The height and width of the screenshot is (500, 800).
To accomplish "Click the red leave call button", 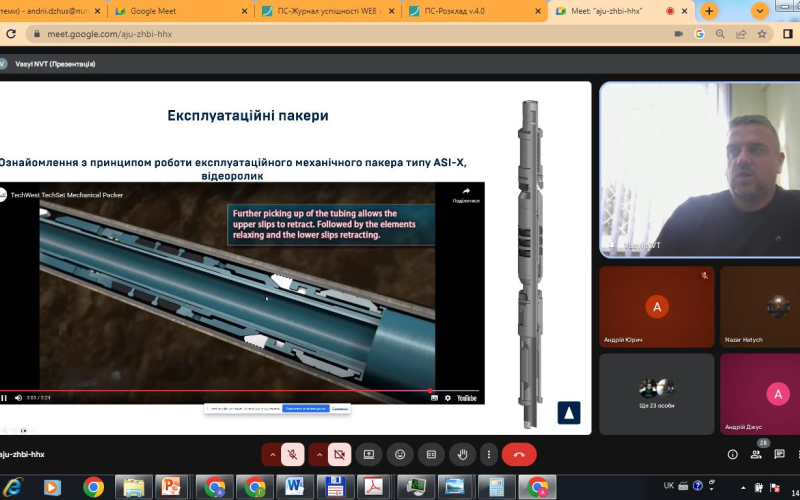I will [x=519, y=454].
